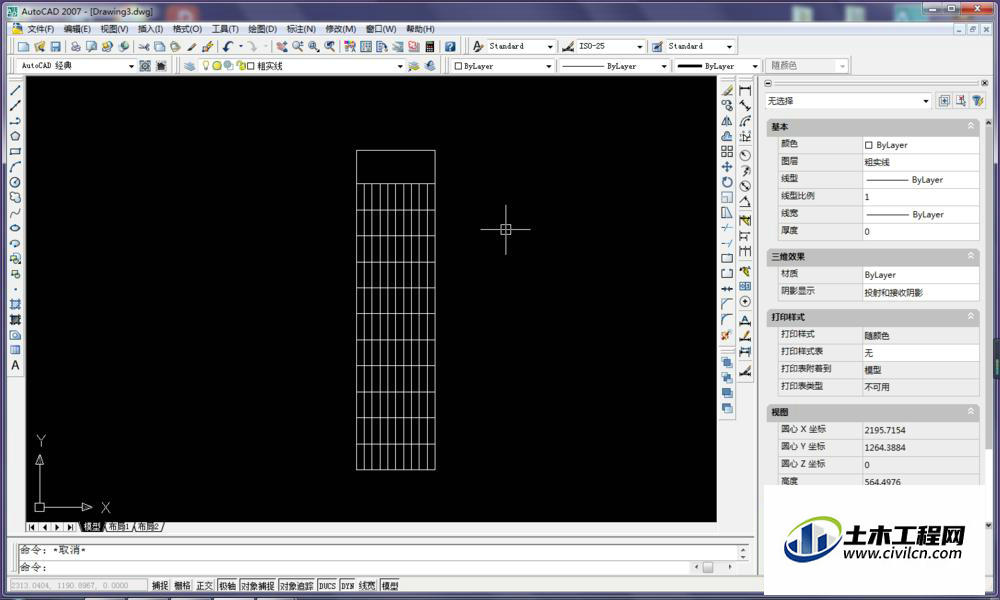Open the 格式(O) menu

pyautogui.click(x=187, y=29)
